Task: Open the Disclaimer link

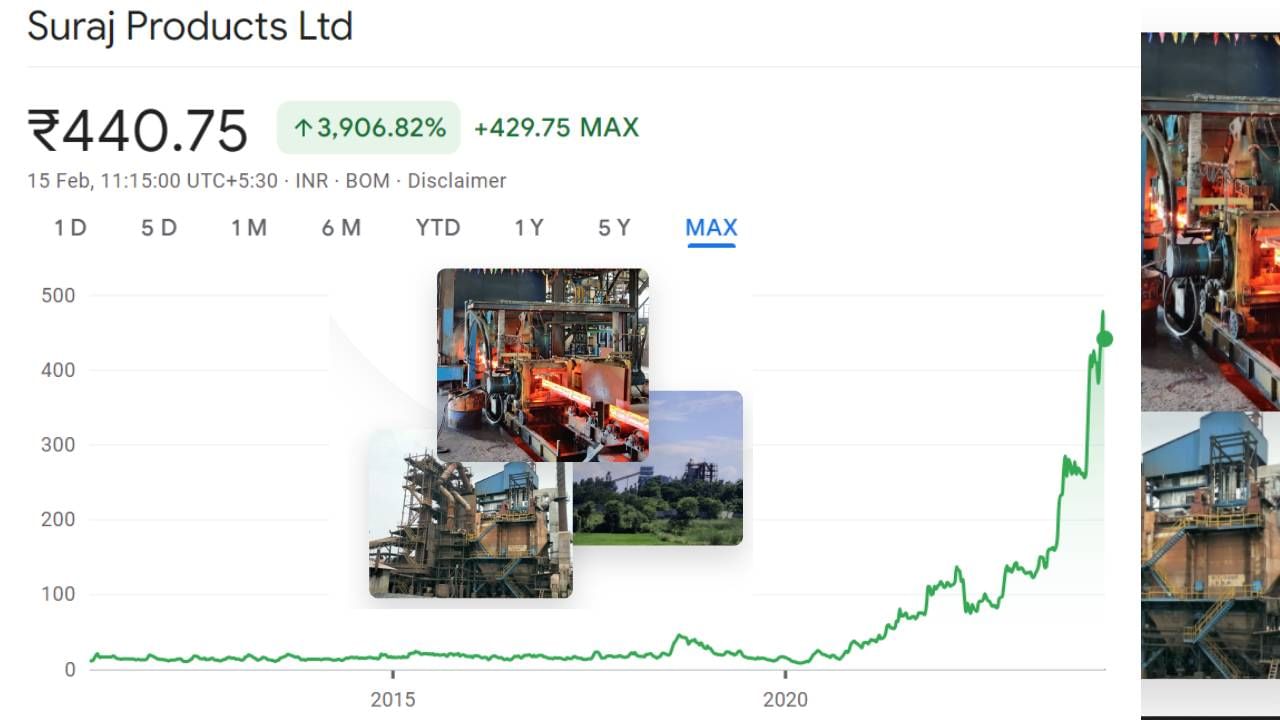Action: 456,181
